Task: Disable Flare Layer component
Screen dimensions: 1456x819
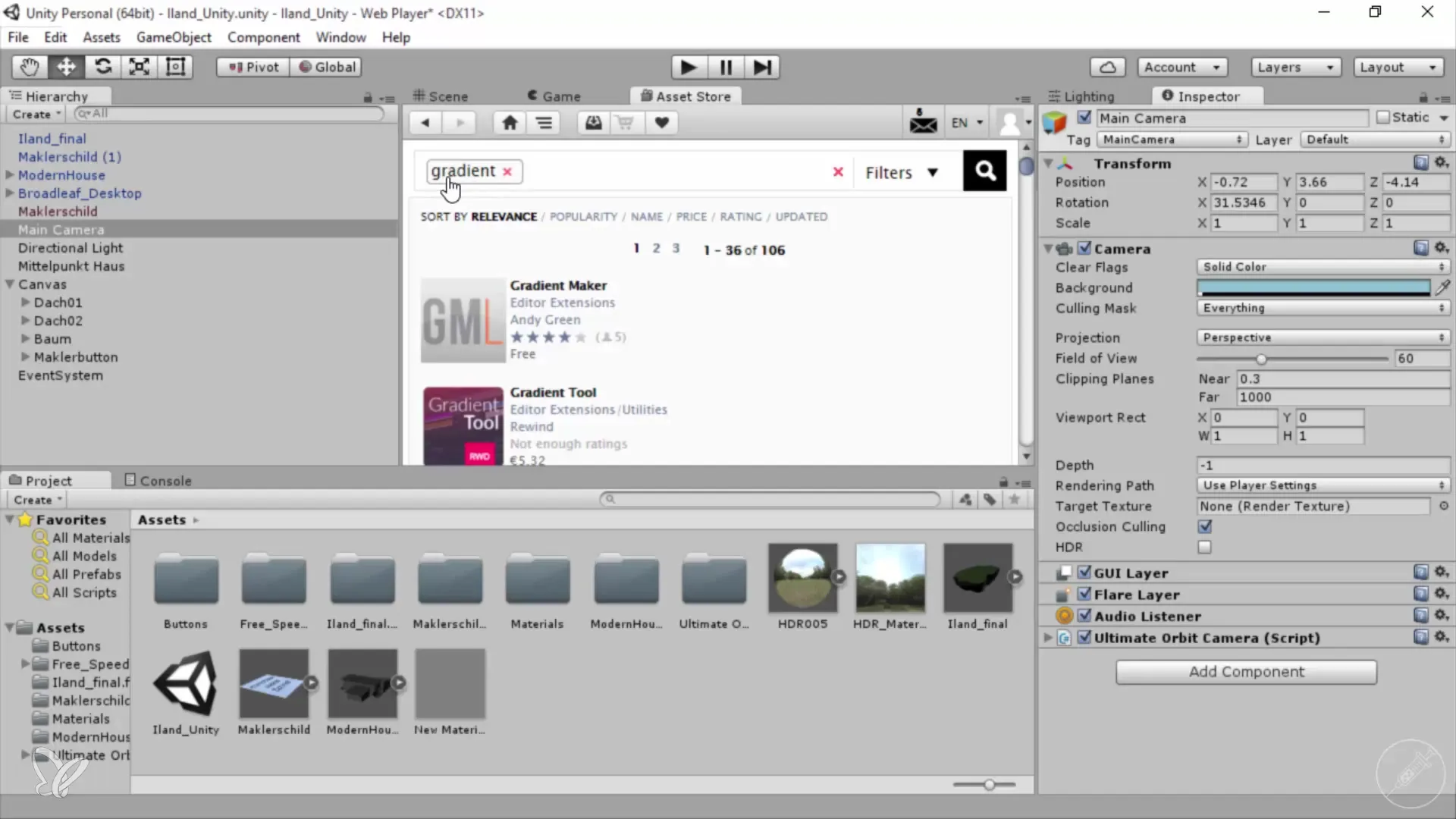Action: coord(1084,594)
